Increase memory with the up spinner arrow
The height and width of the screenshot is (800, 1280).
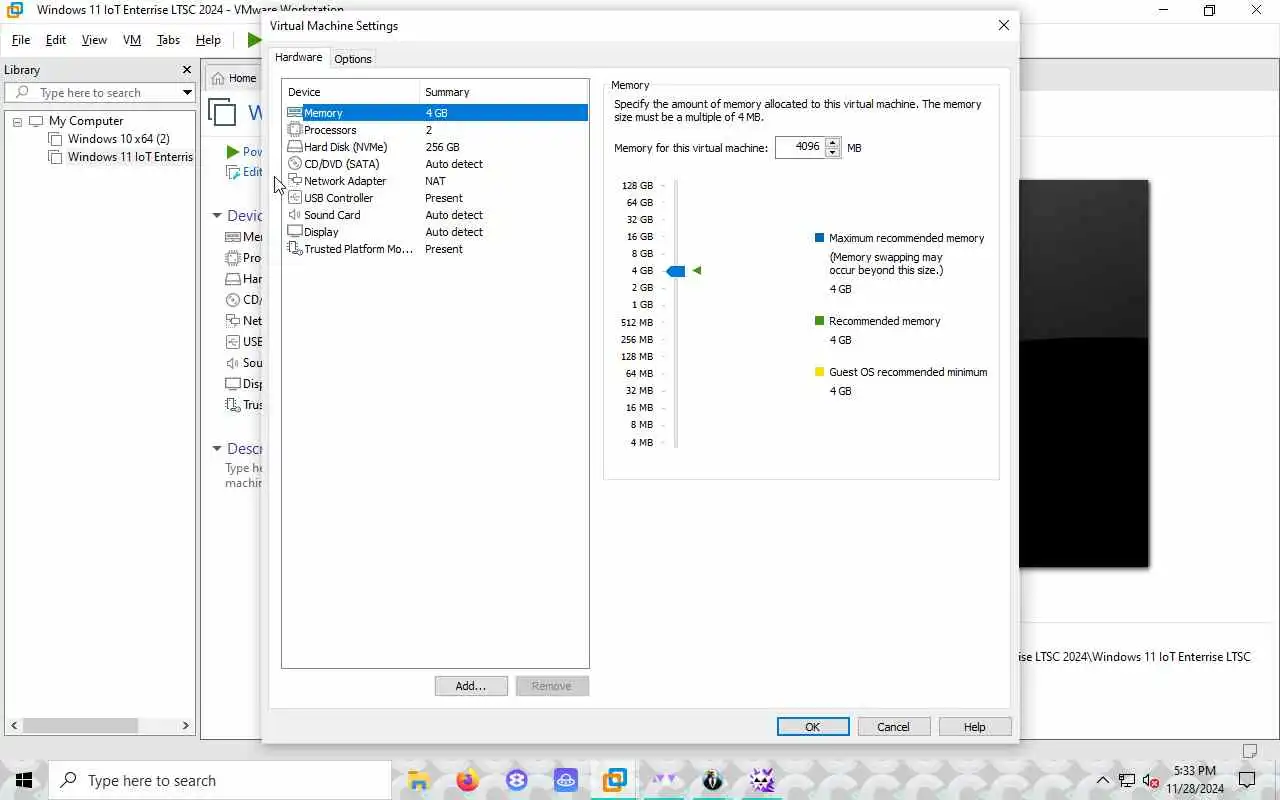(833, 143)
